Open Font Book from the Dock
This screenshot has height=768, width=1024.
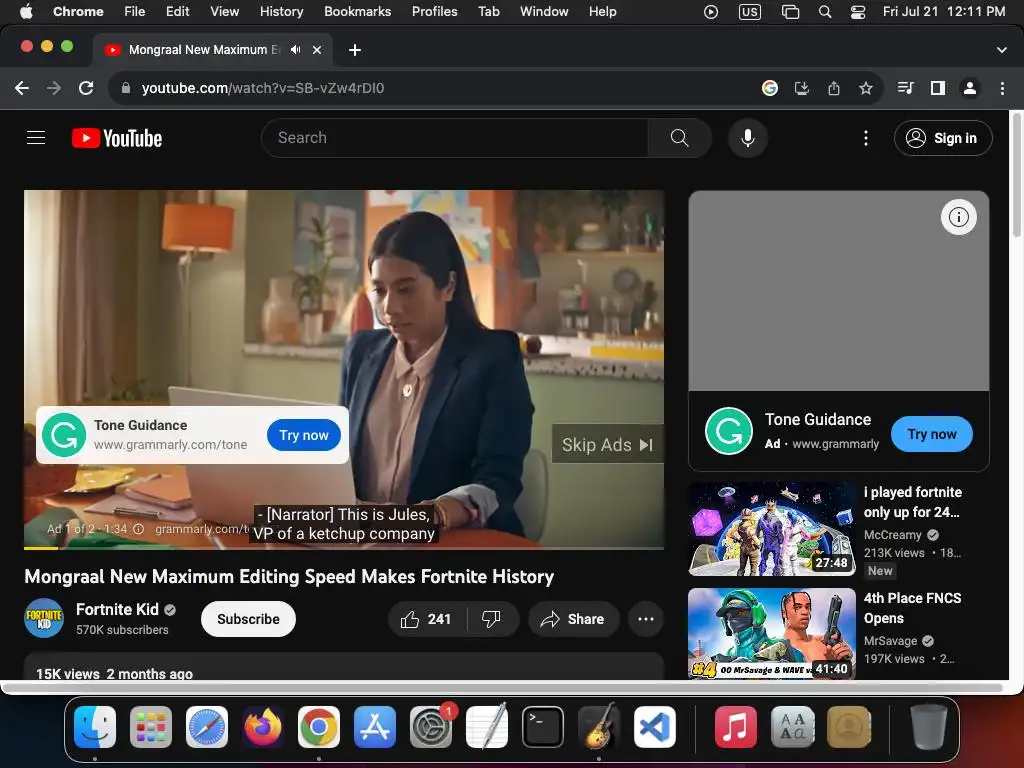coord(793,727)
